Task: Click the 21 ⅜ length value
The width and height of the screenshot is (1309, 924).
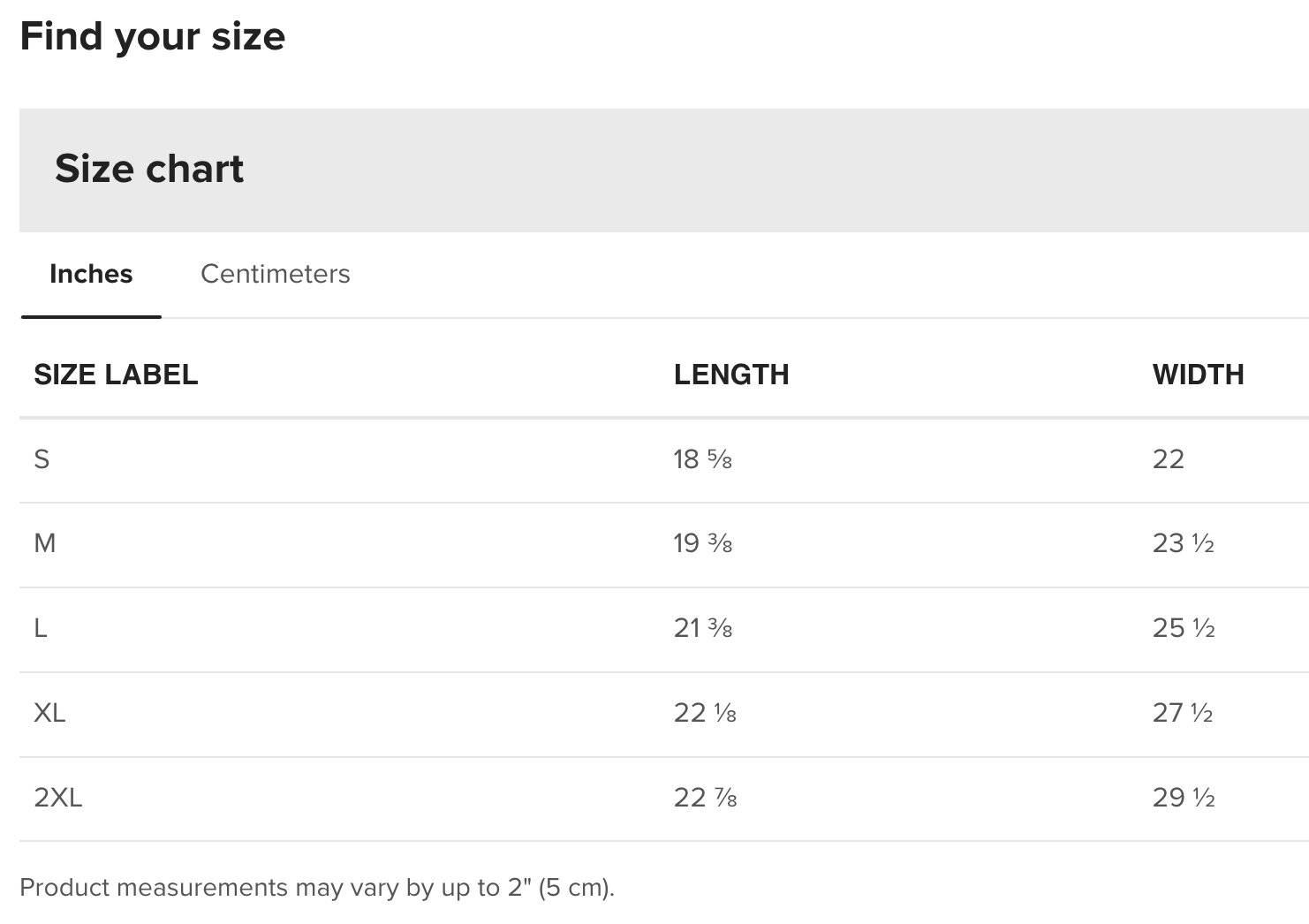Action: (x=703, y=628)
